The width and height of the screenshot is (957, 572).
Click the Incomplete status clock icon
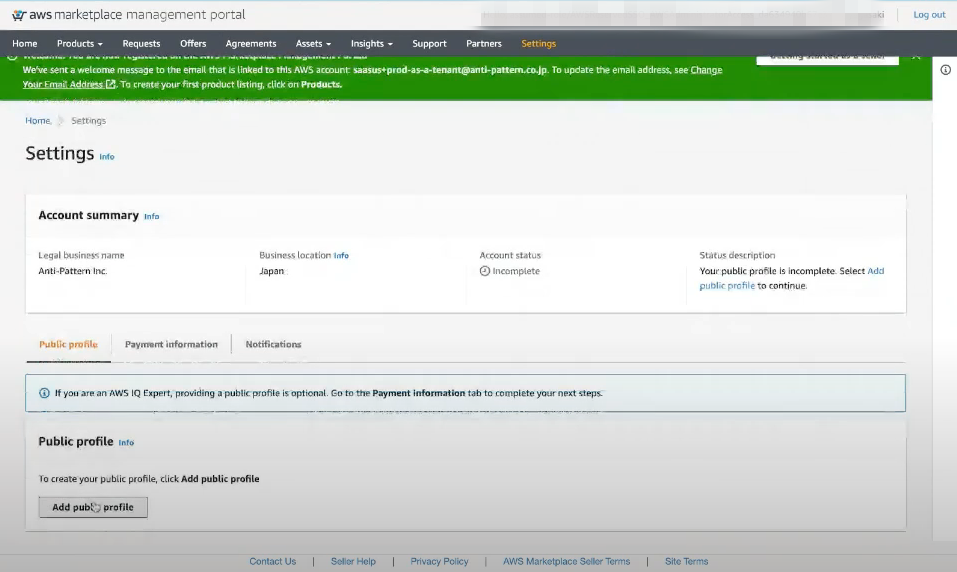[485, 271]
